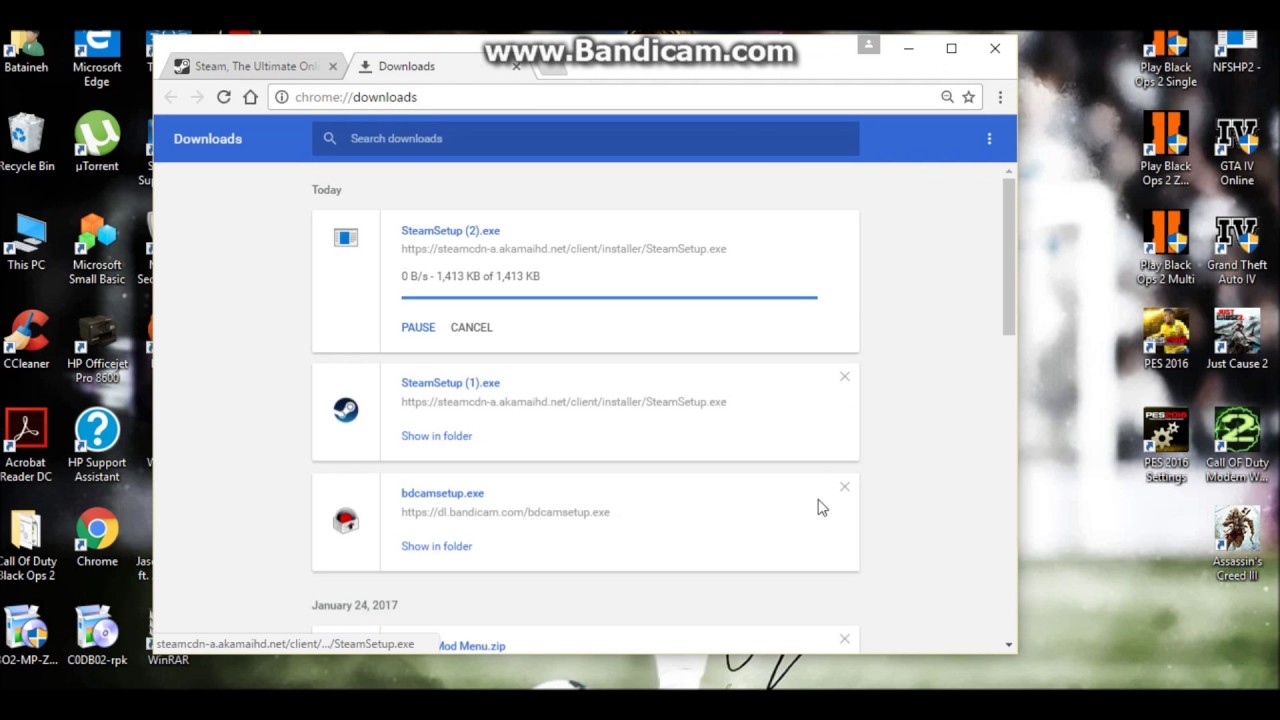Screen dimensions: 1280x720
Task: Click the site info icon in address bar
Action: [282, 97]
